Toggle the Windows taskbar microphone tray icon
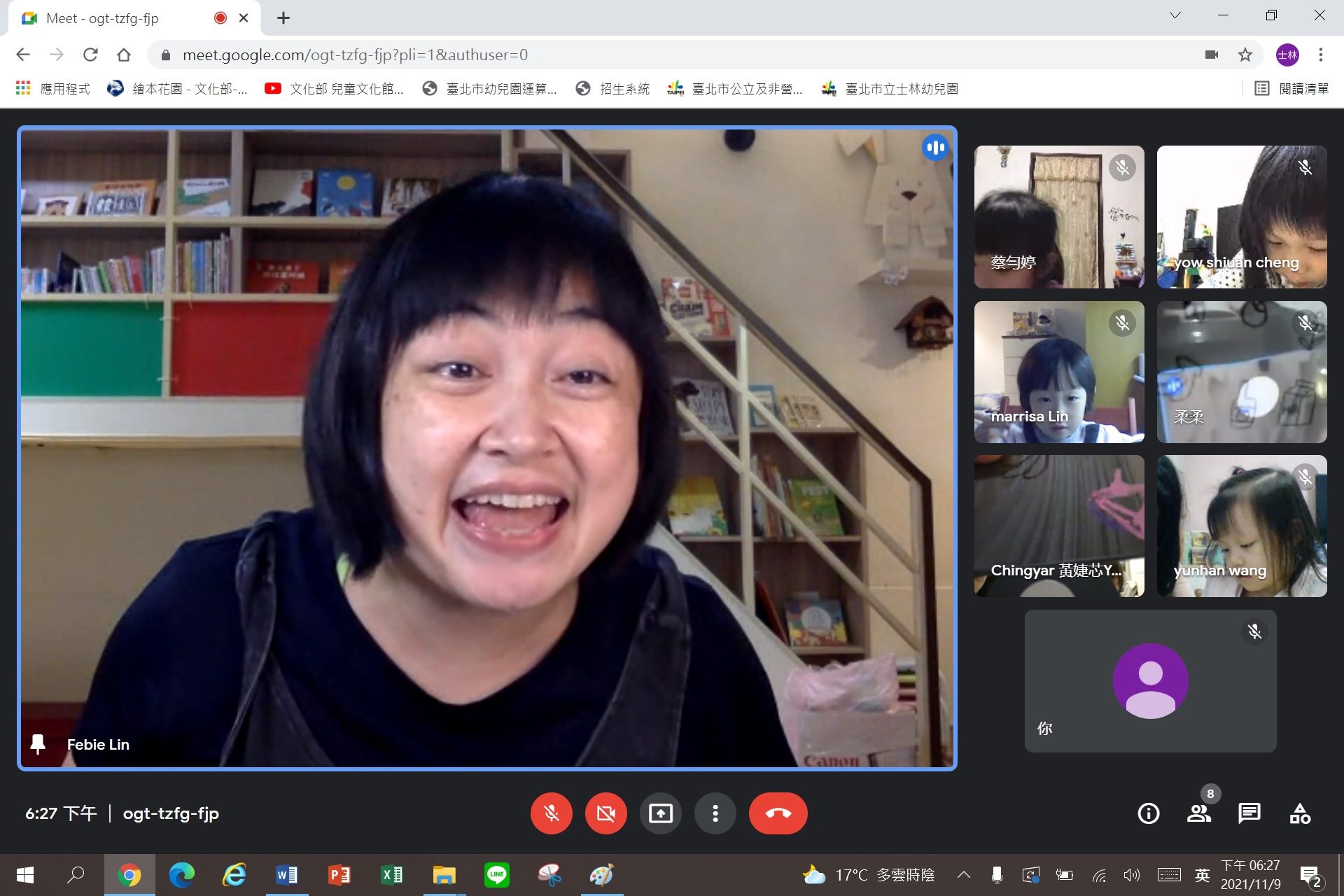The image size is (1344, 896). [x=997, y=874]
